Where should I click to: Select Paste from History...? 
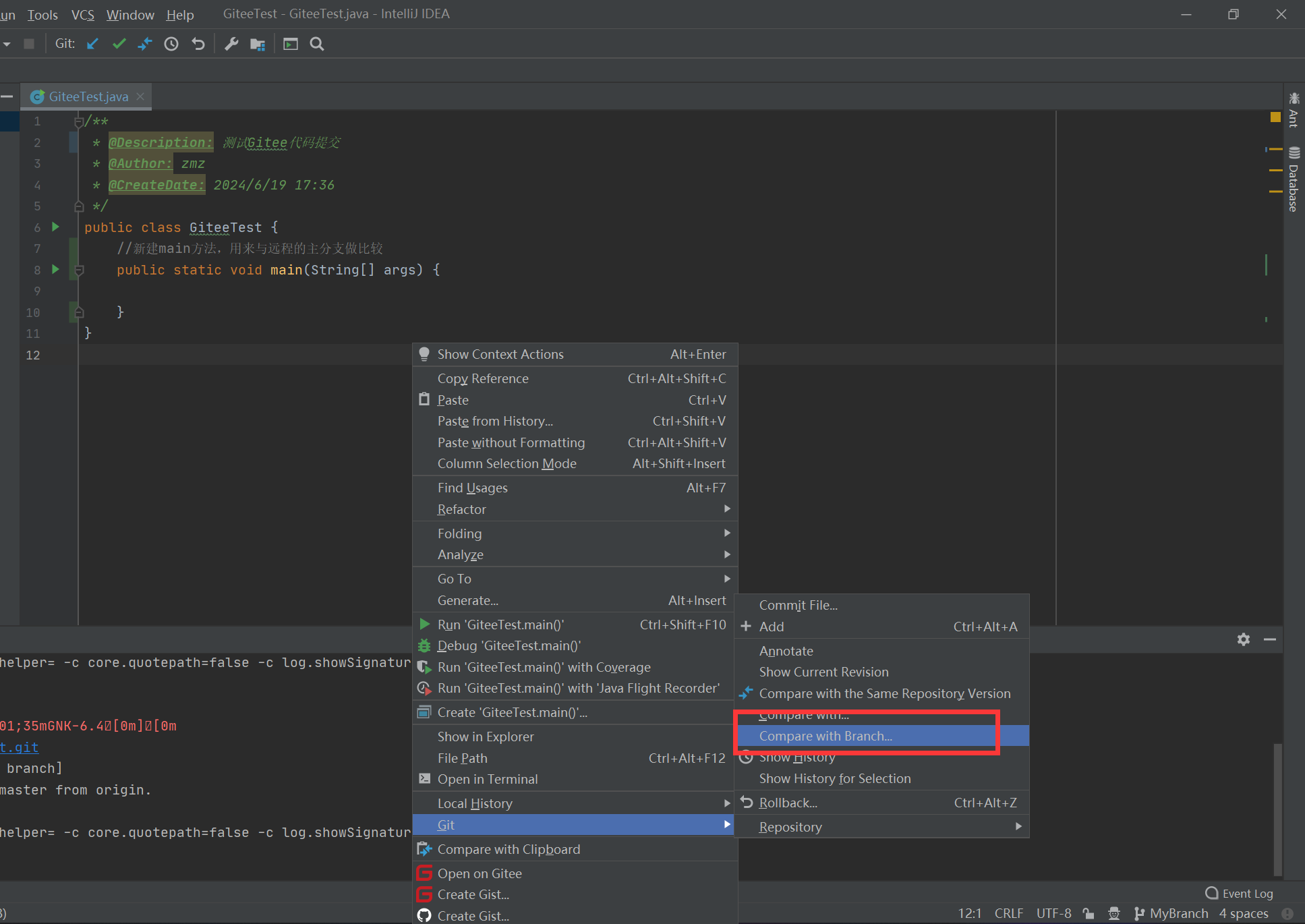tap(575, 421)
